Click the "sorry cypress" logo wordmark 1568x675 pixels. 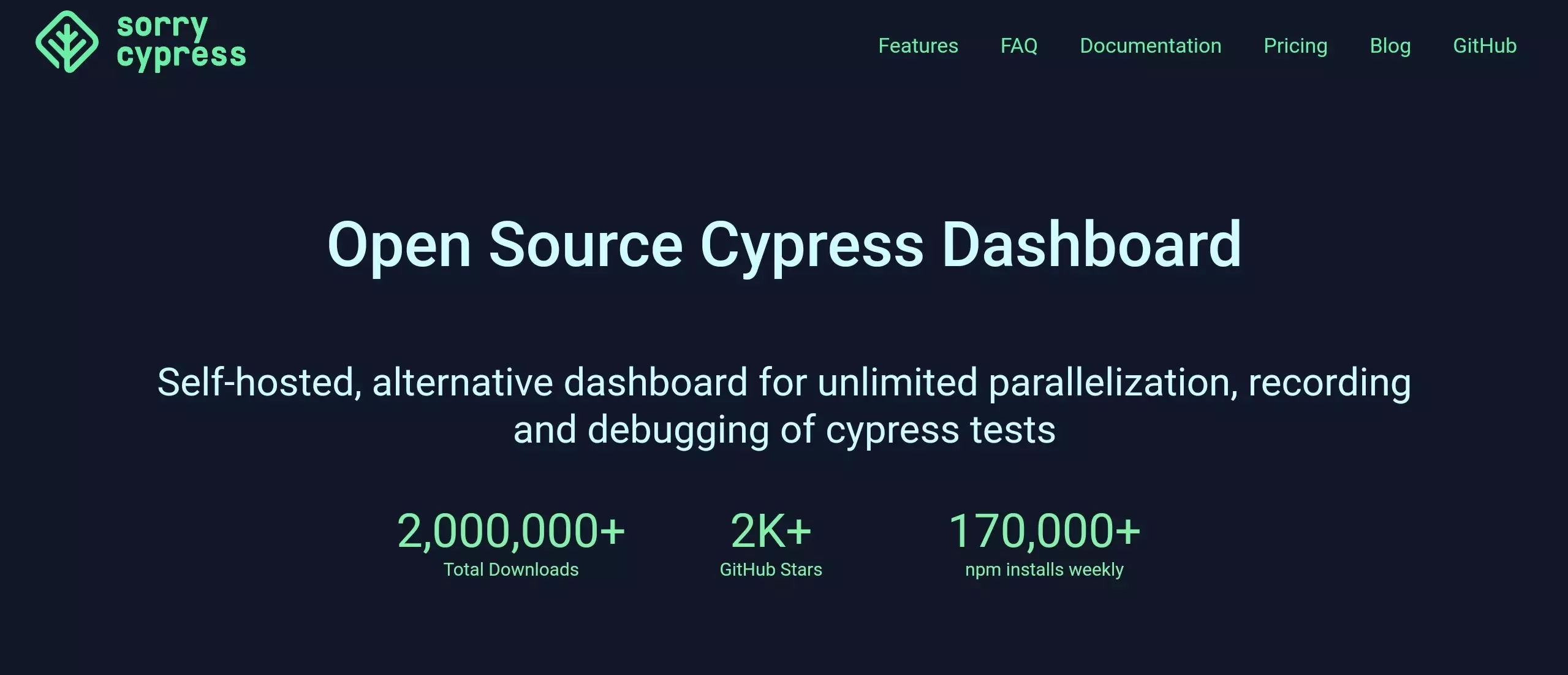[181, 42]
